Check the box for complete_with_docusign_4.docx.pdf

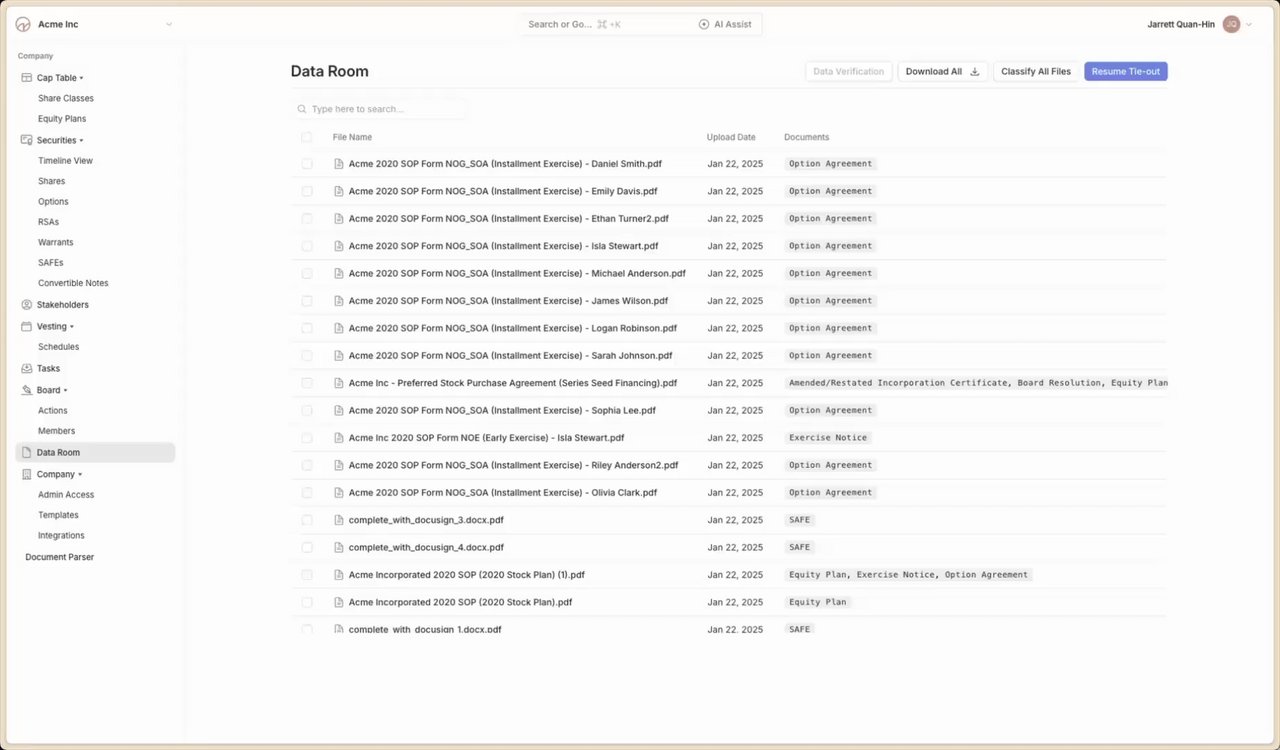[307, 547]
